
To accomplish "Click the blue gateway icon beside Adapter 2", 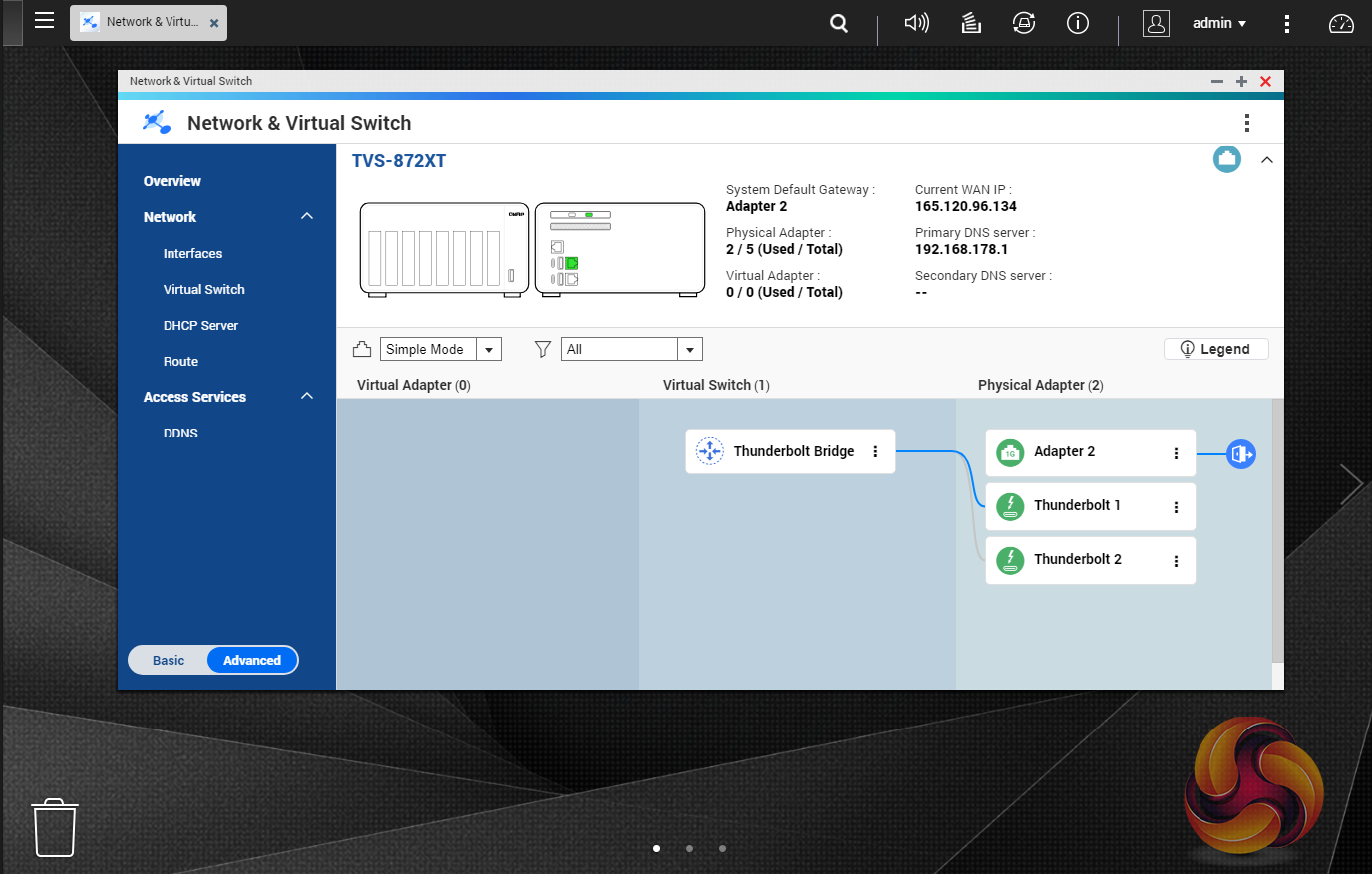I will click(1240, 454).
